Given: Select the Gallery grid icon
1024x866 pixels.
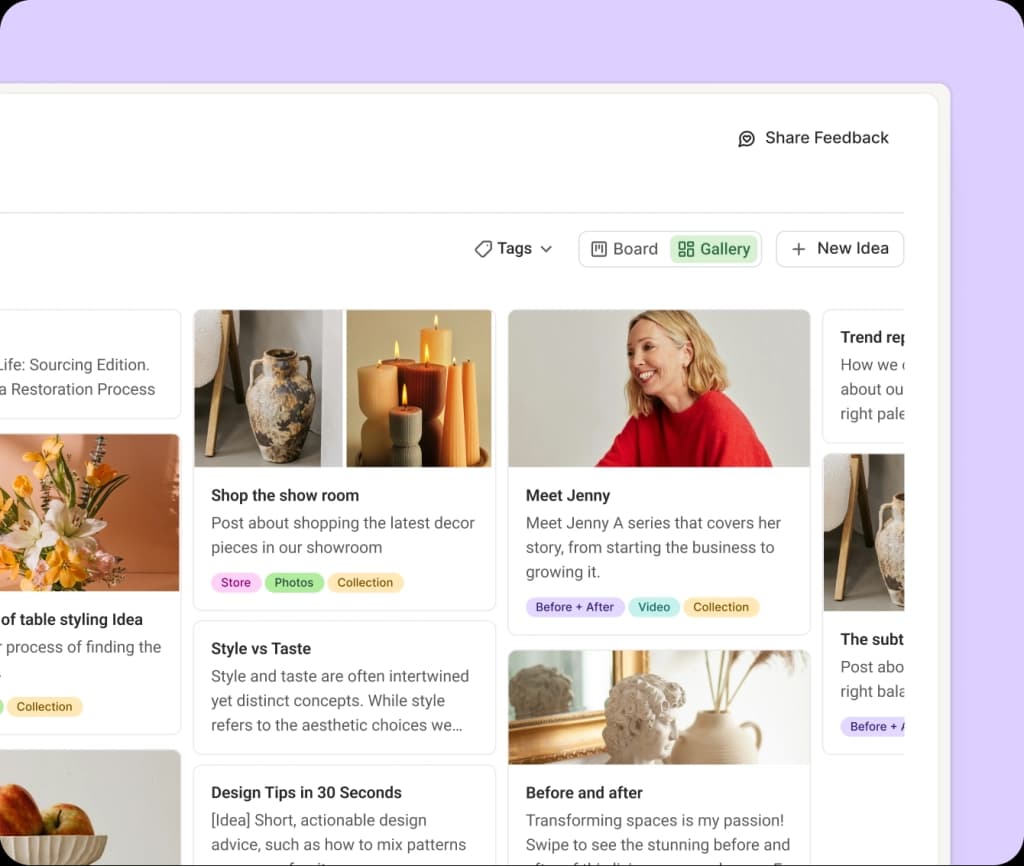Looking at the screenshot, I should (x=687, y=248).
